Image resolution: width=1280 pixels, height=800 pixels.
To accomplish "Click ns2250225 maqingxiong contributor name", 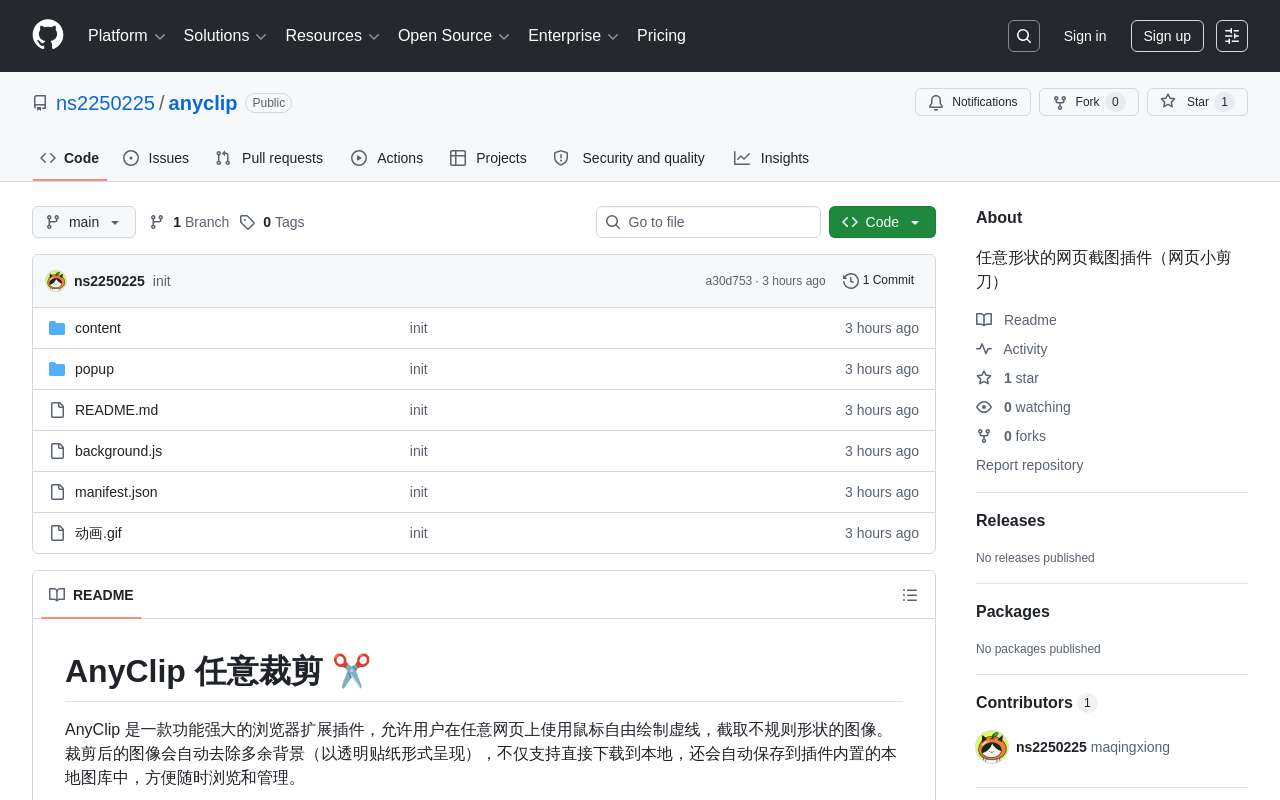I will (1092, 747).
